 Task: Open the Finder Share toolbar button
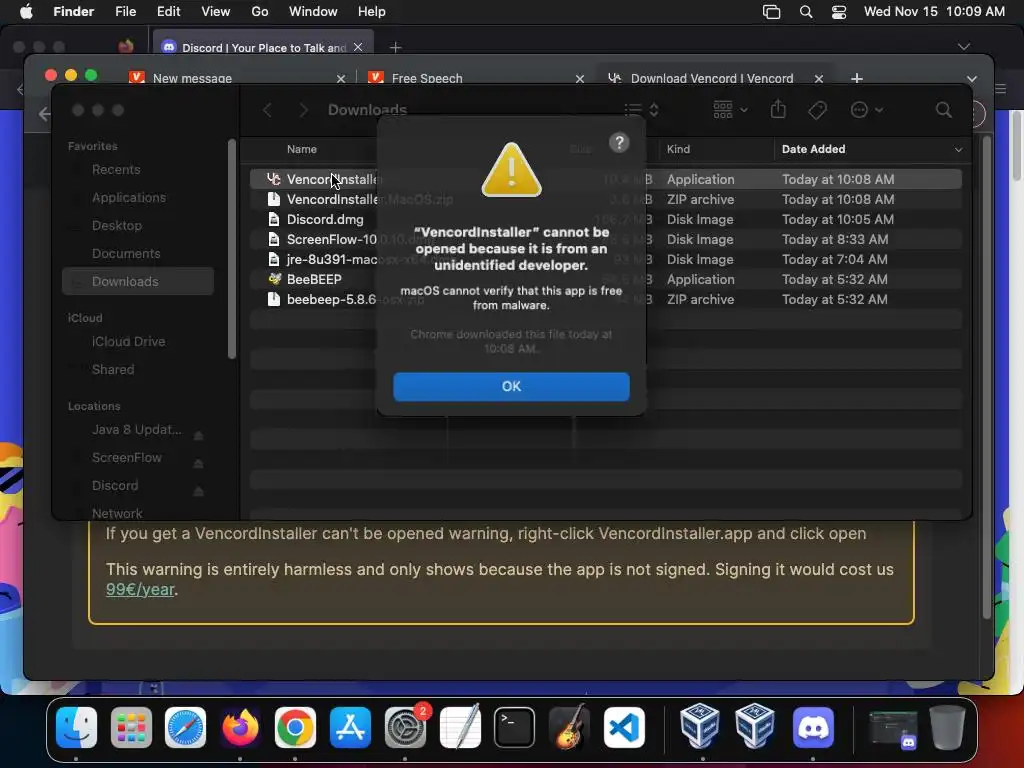777,109
